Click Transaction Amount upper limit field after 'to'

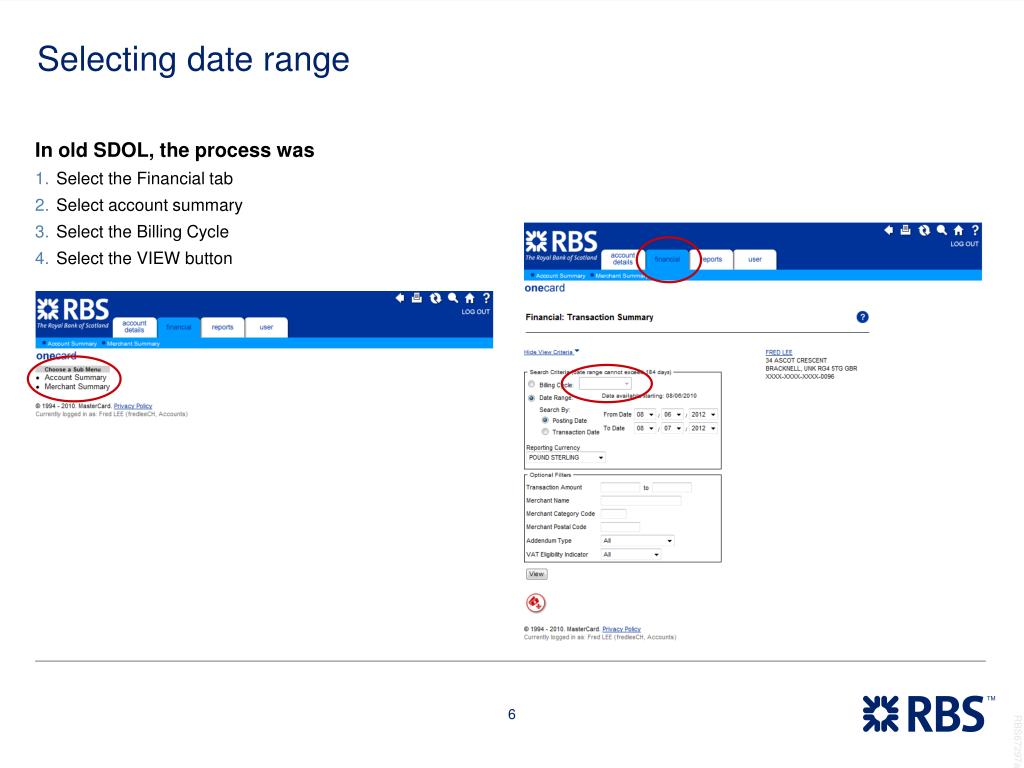pos(671,487)
